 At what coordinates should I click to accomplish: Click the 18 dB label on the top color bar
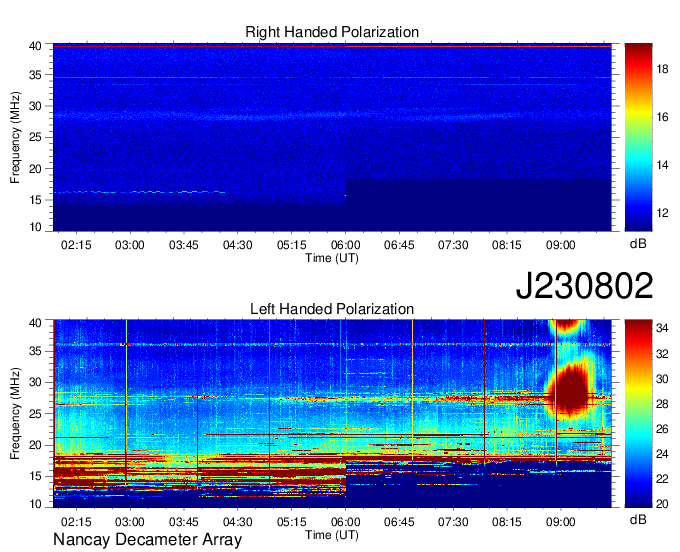tap(662, 69)
